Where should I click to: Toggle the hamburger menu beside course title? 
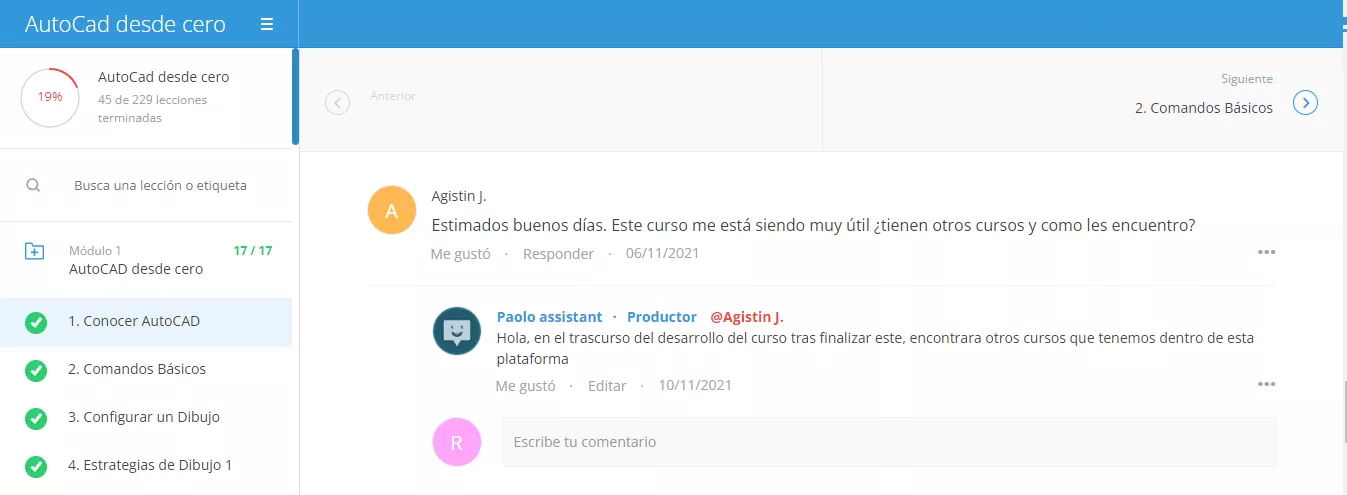(x=267, y=25)
